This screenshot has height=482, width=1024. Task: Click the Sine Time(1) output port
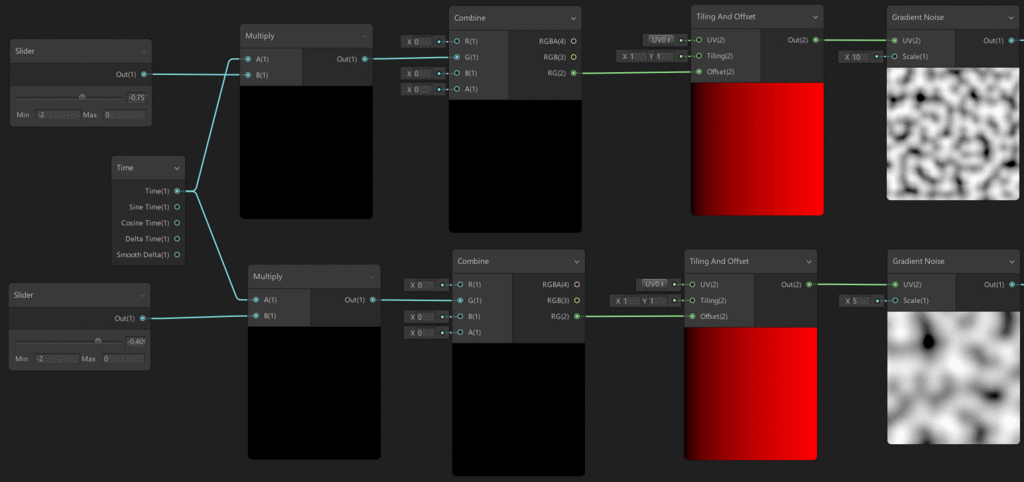click(177, 207)
